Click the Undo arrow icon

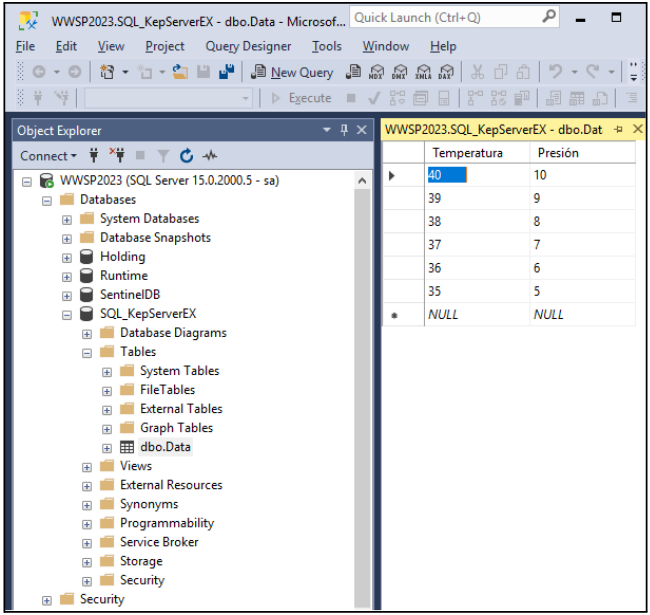click(x=555, y=72)
